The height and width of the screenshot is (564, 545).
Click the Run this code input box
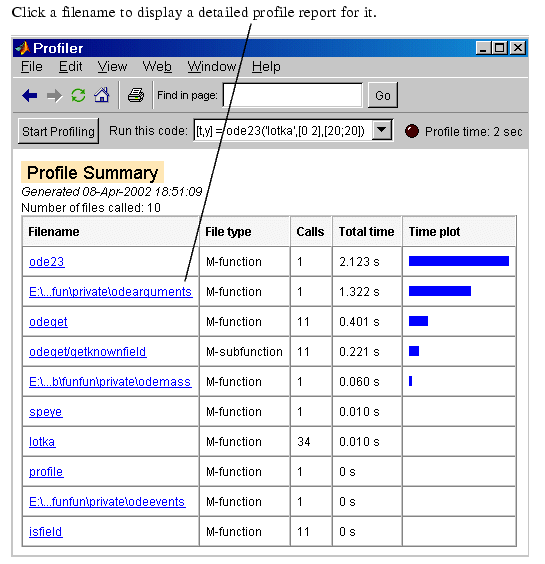tap(283, 130)
